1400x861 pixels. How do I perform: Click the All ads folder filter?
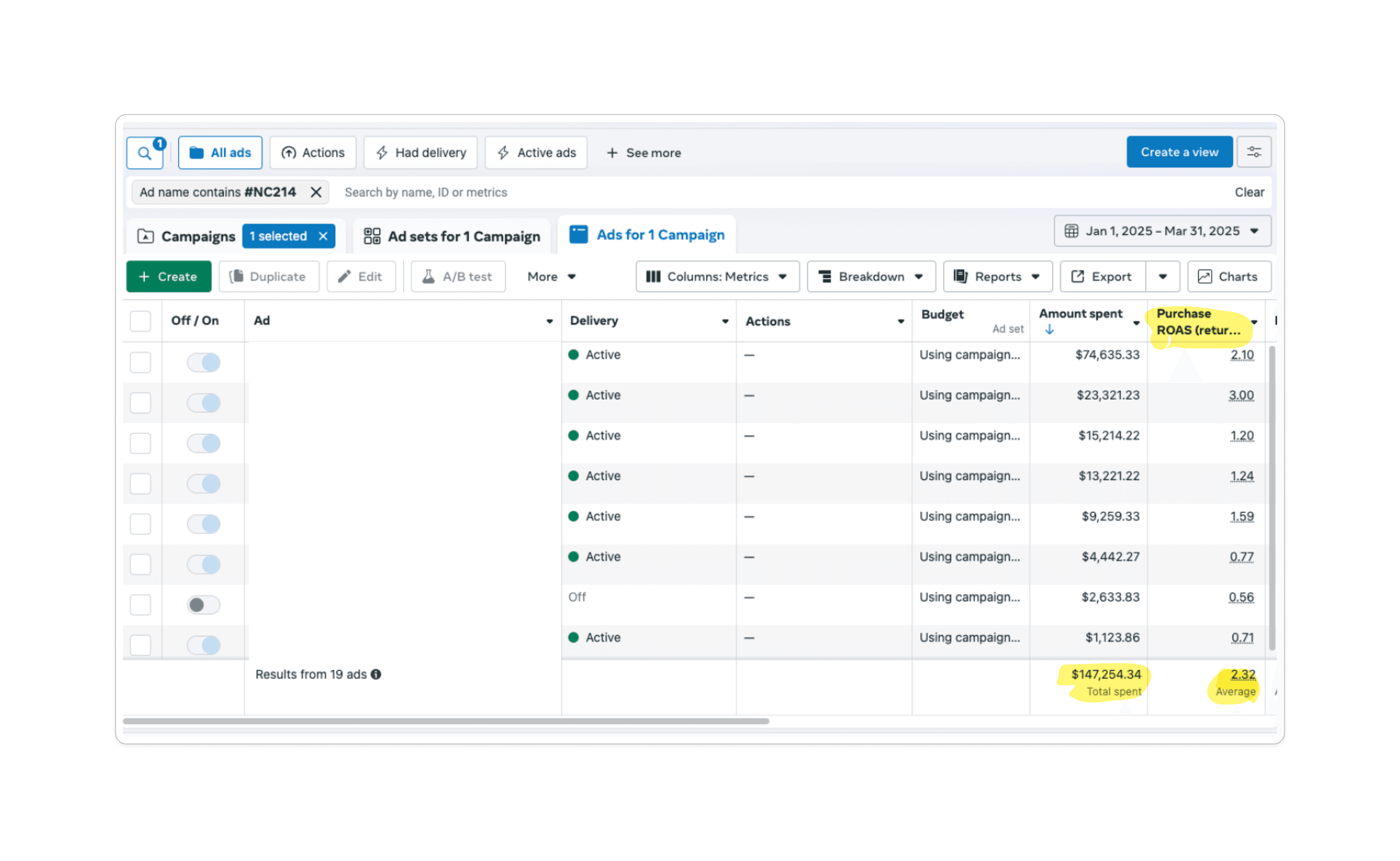pyautogui.click(x=220, y=153)
